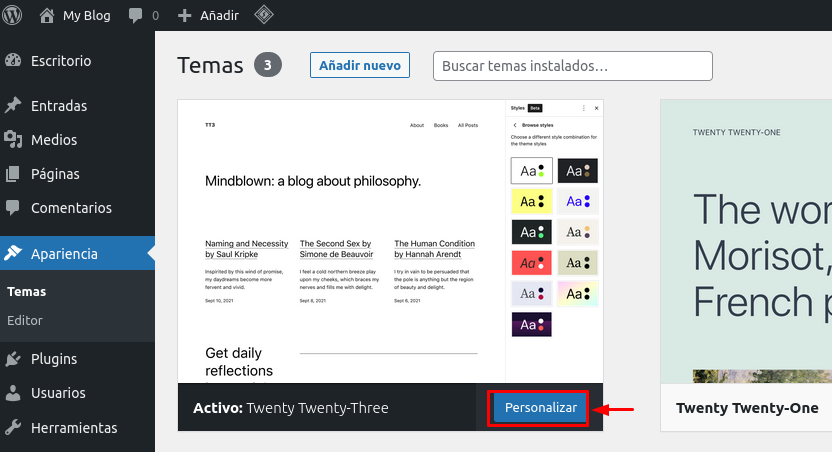Click the Apariencia paintbrush icon
The image size is (832, 452).
click(x=13, y=253)
